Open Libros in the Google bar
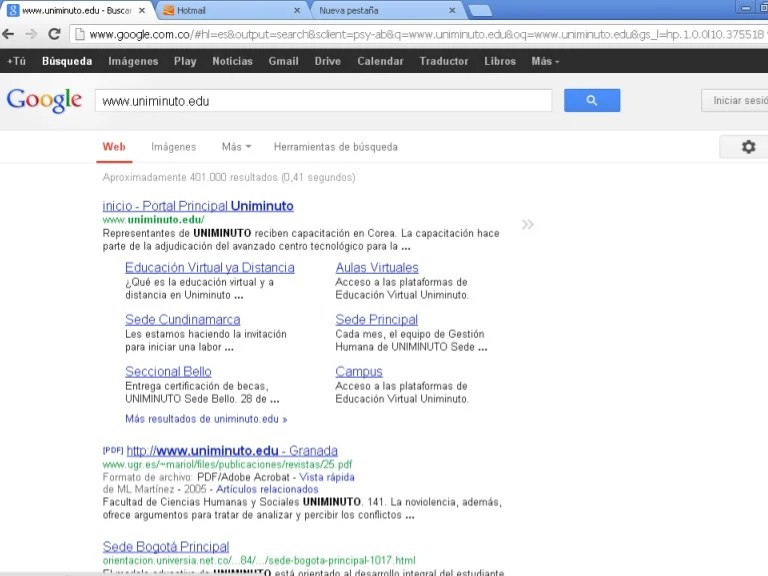 click(500, 61)
